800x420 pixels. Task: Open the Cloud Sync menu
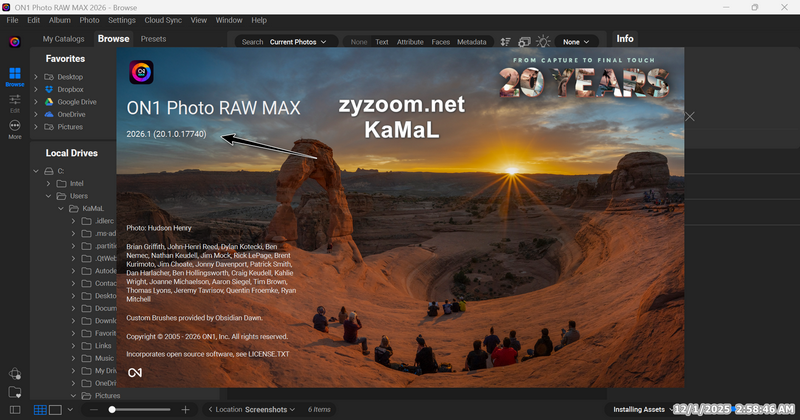[162, 20]
